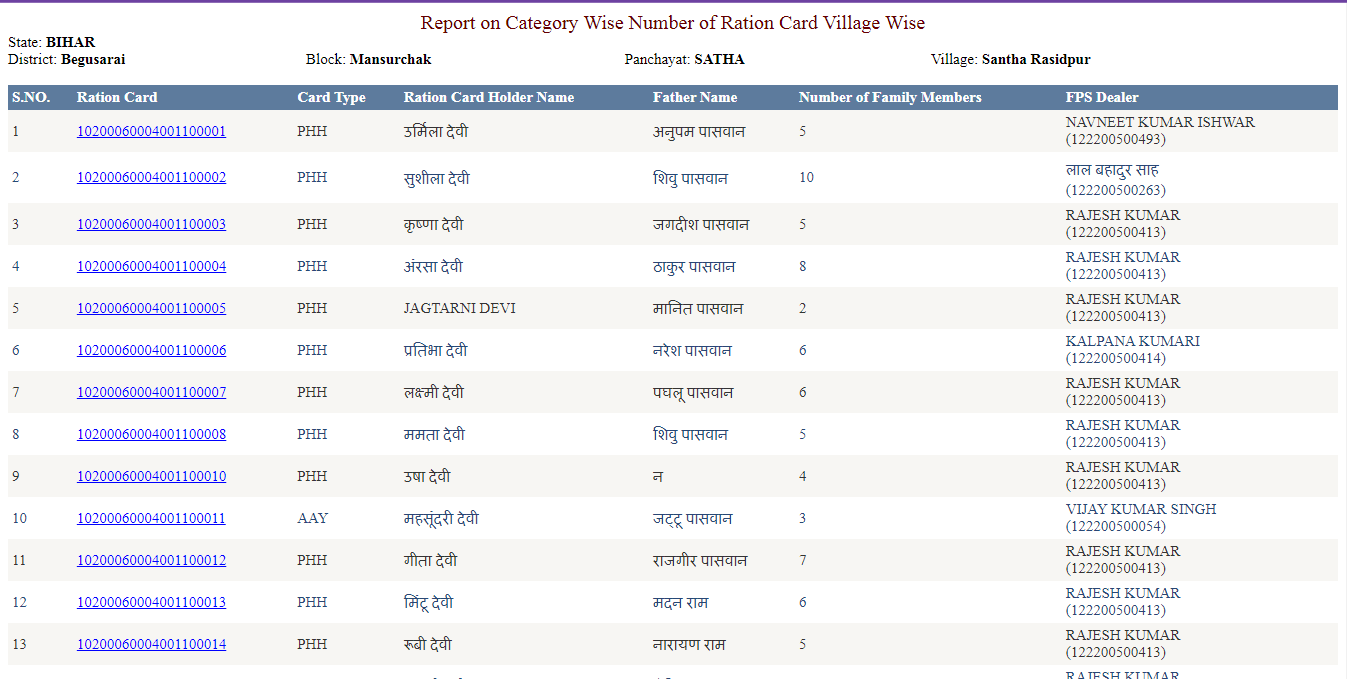Open ration card 10200060004001100013
Image resolution: width=1347 pixels, height=679 pixels.
pyautogui.click(x=151, y=602)
